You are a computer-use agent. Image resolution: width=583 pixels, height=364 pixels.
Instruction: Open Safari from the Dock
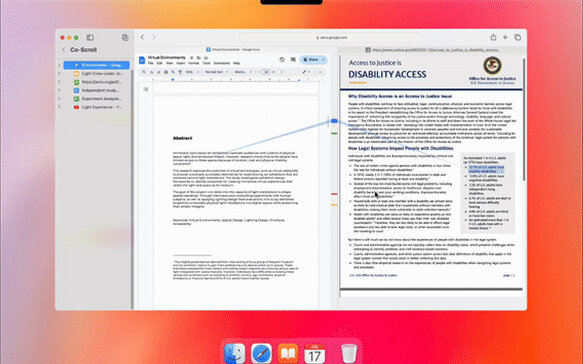tap(261, 353)
